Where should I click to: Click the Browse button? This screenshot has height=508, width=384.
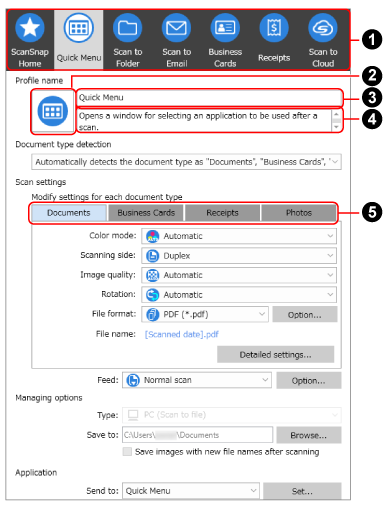(309, 435)
